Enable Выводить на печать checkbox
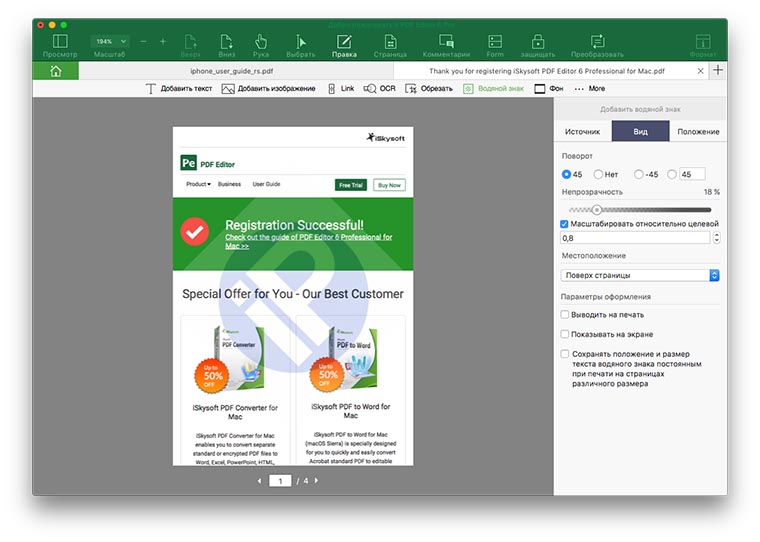 (x=565, y=315)
